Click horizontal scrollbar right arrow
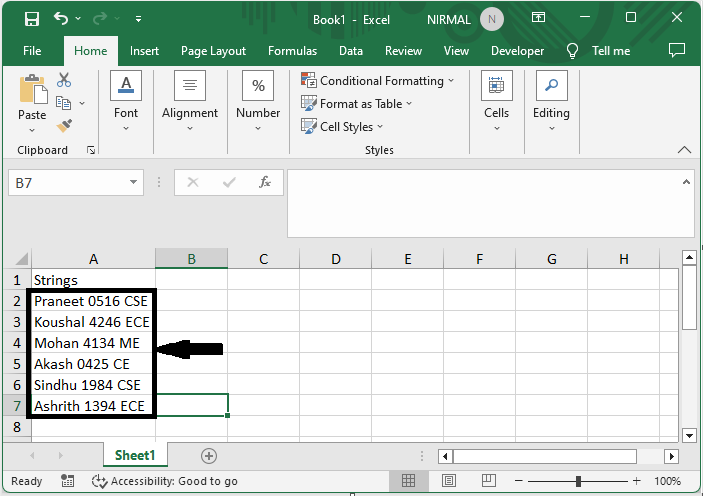703x496 pixels. (x=671, y=457)
